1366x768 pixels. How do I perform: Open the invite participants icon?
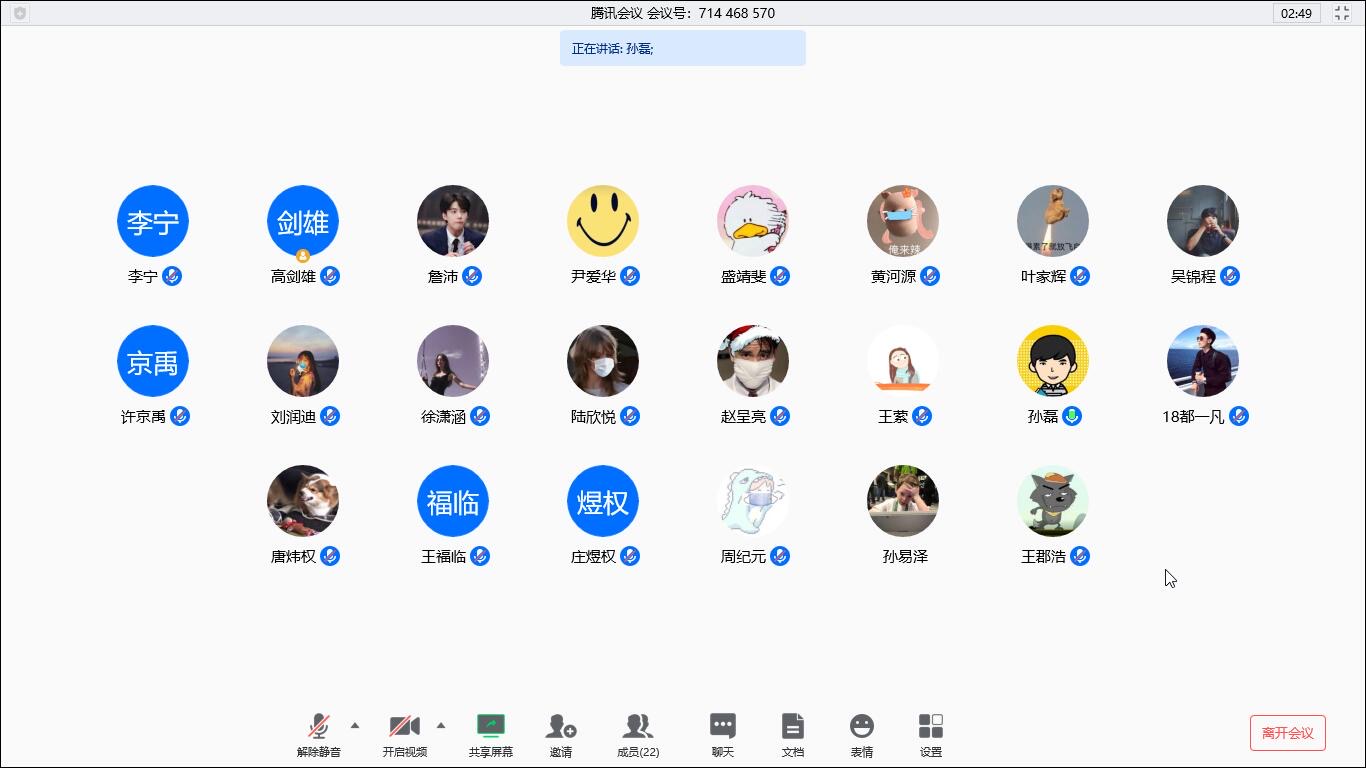click(560, 727)
